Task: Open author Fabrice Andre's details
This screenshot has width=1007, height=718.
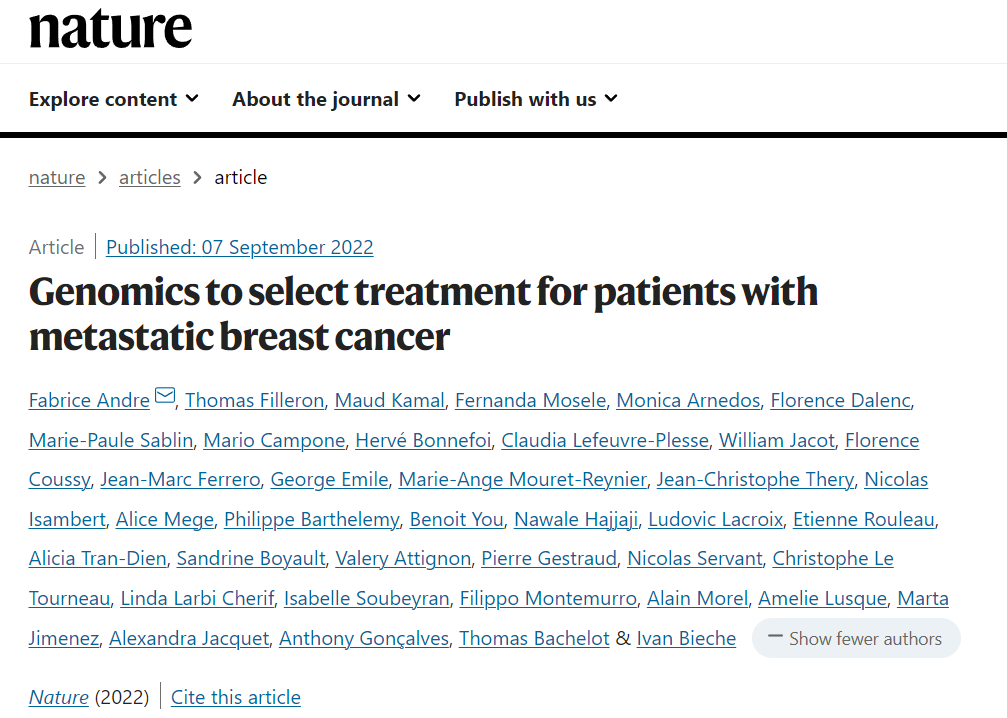Action: pyautogui.click(x=89, y=401)
